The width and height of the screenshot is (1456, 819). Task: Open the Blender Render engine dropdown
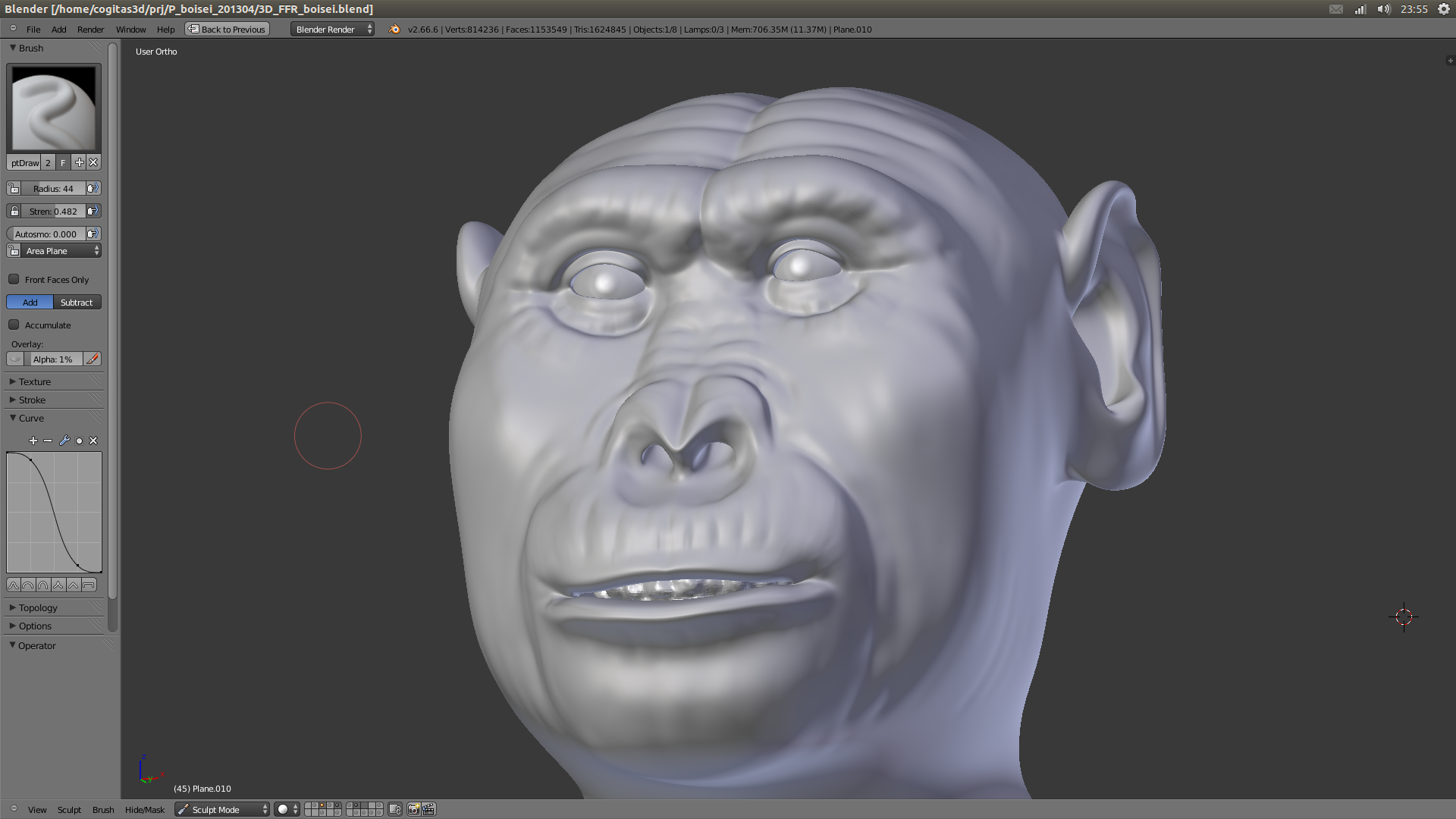tap(332, 29)
